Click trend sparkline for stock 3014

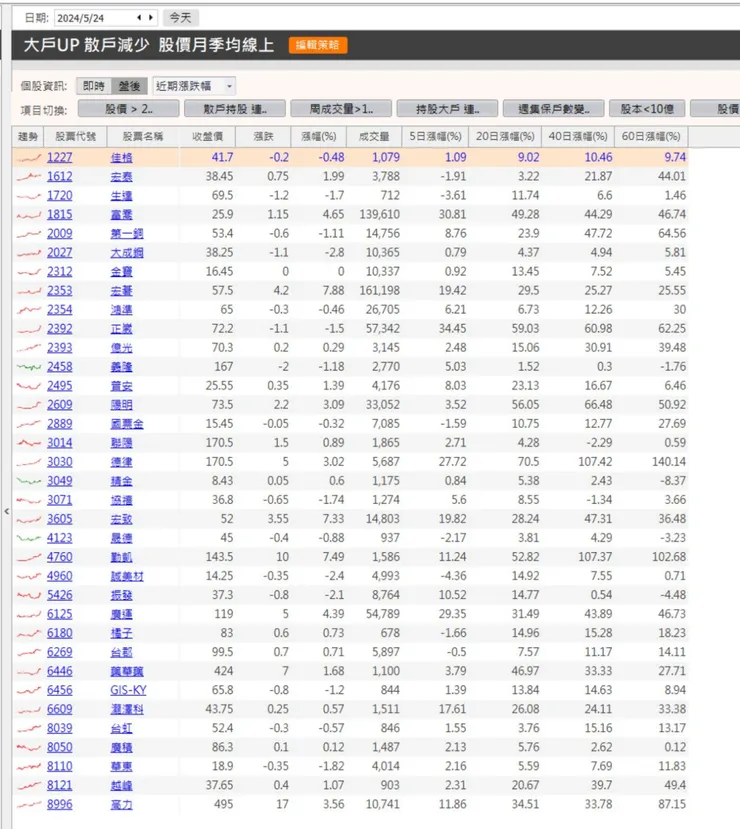[29, 443]
